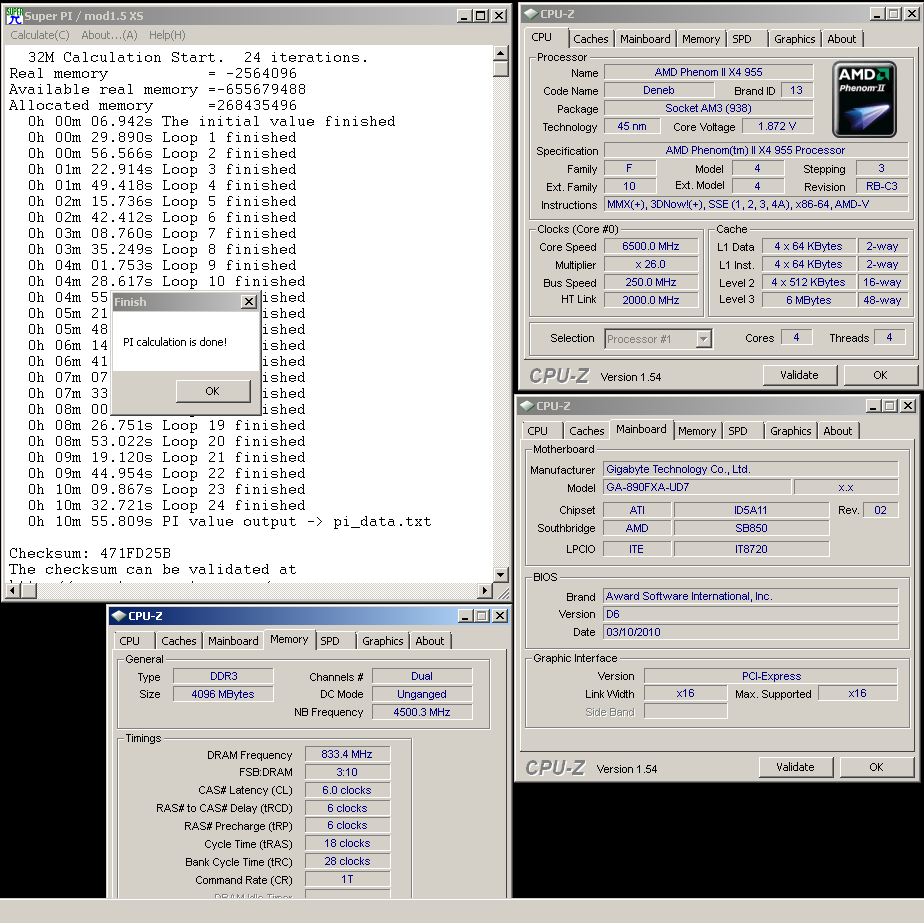The image size is (924, 923).
Task: Click the CPU-Z Mainboard window title icon
Action: click(526, 406)
